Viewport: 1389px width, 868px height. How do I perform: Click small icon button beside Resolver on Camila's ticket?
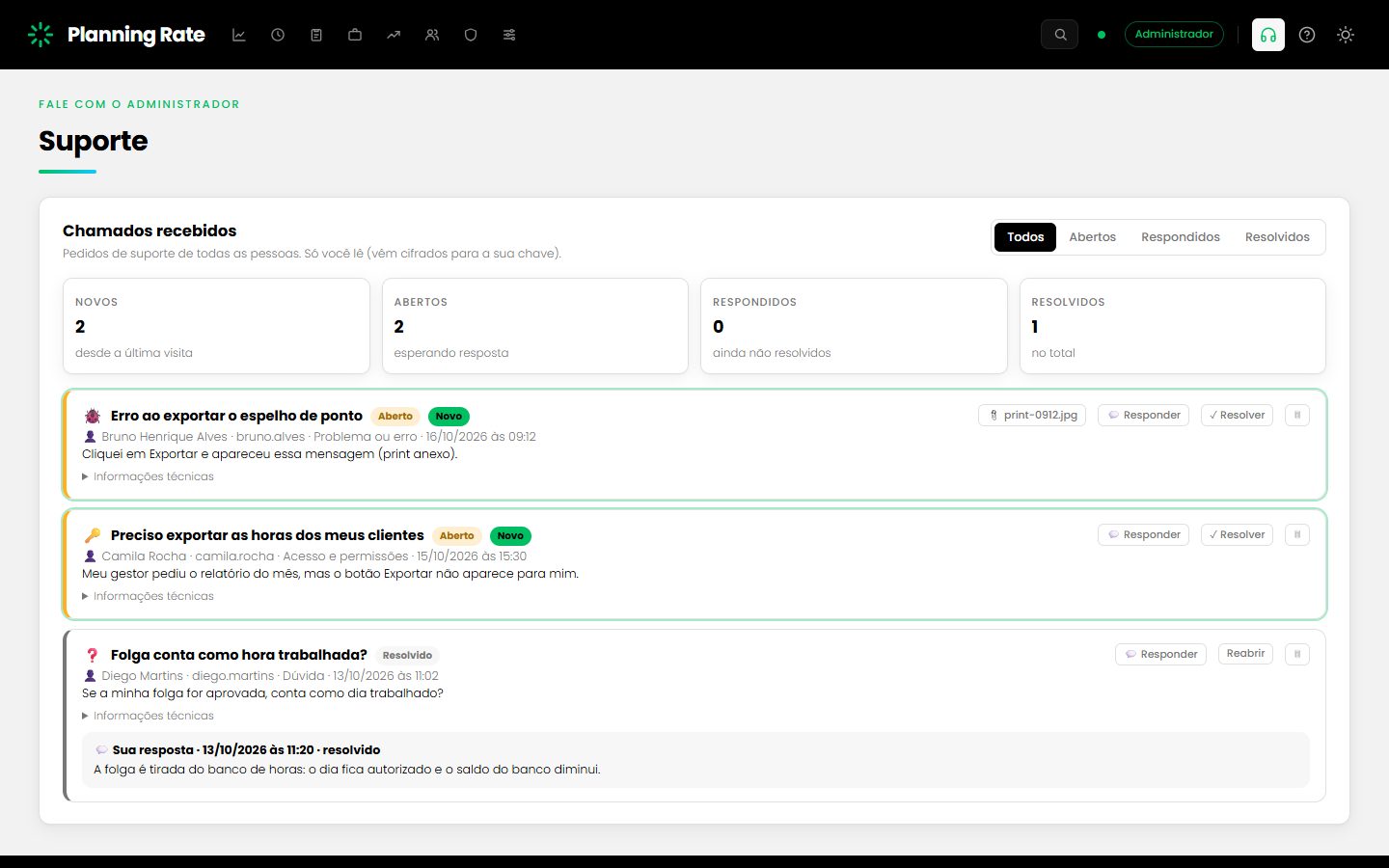pyautogui.click(x=1297, y=535)
